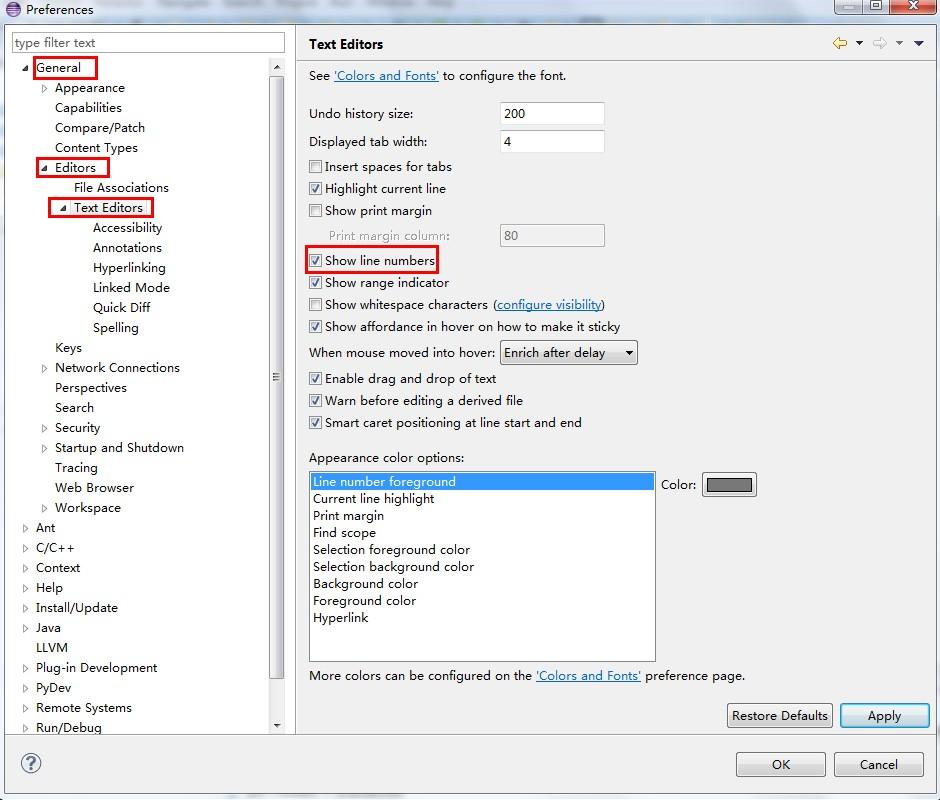Image resolution: width=940 pixels, height=800 pixels.
Task: Toggle Enable drag and drop of text
Action: (x=315, y=378)
